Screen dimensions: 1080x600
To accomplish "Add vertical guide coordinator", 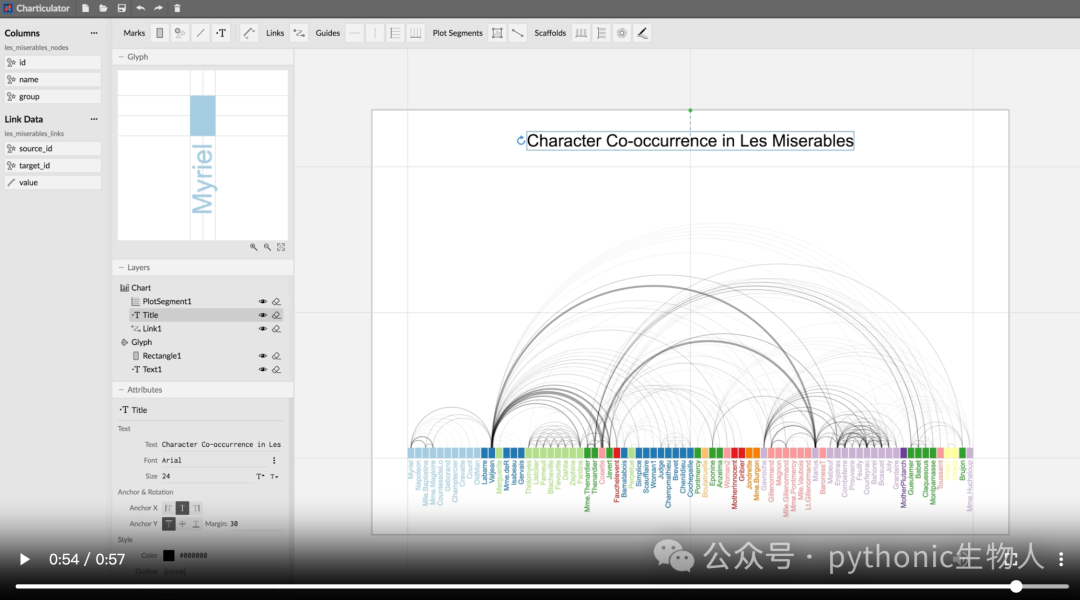I will tap(415, 33).
